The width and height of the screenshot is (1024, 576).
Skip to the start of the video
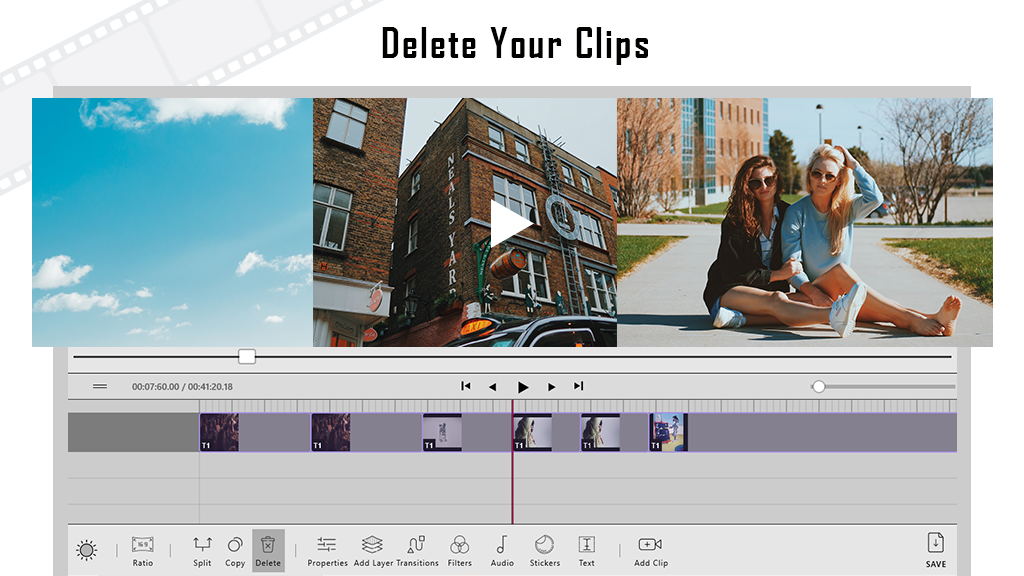coord(465,386)
